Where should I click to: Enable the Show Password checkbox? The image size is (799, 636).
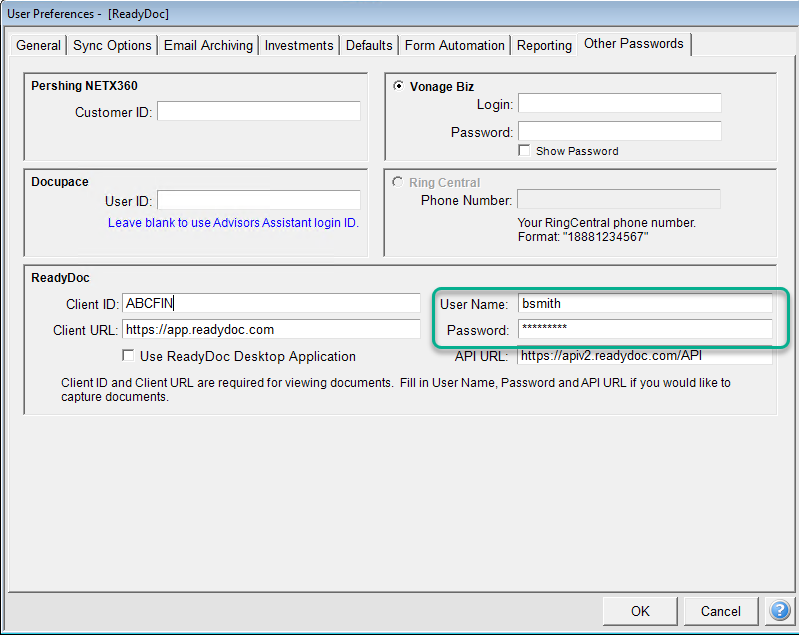point(524,150)
